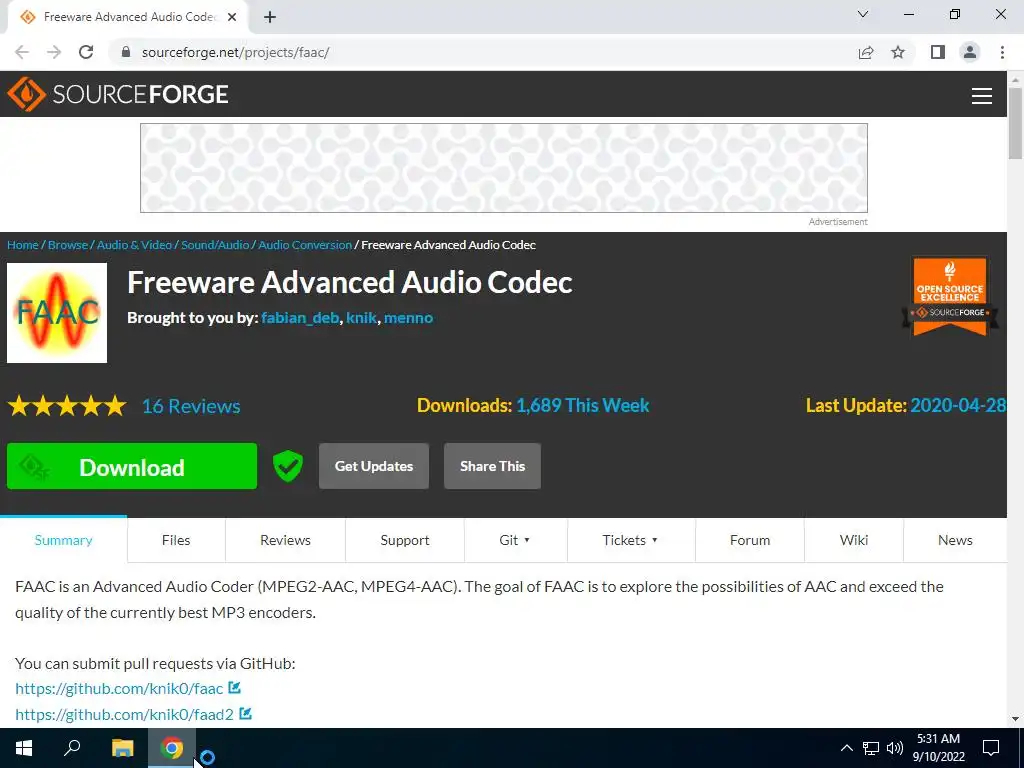Click the Open Source Excellence badge

[950, 297]
